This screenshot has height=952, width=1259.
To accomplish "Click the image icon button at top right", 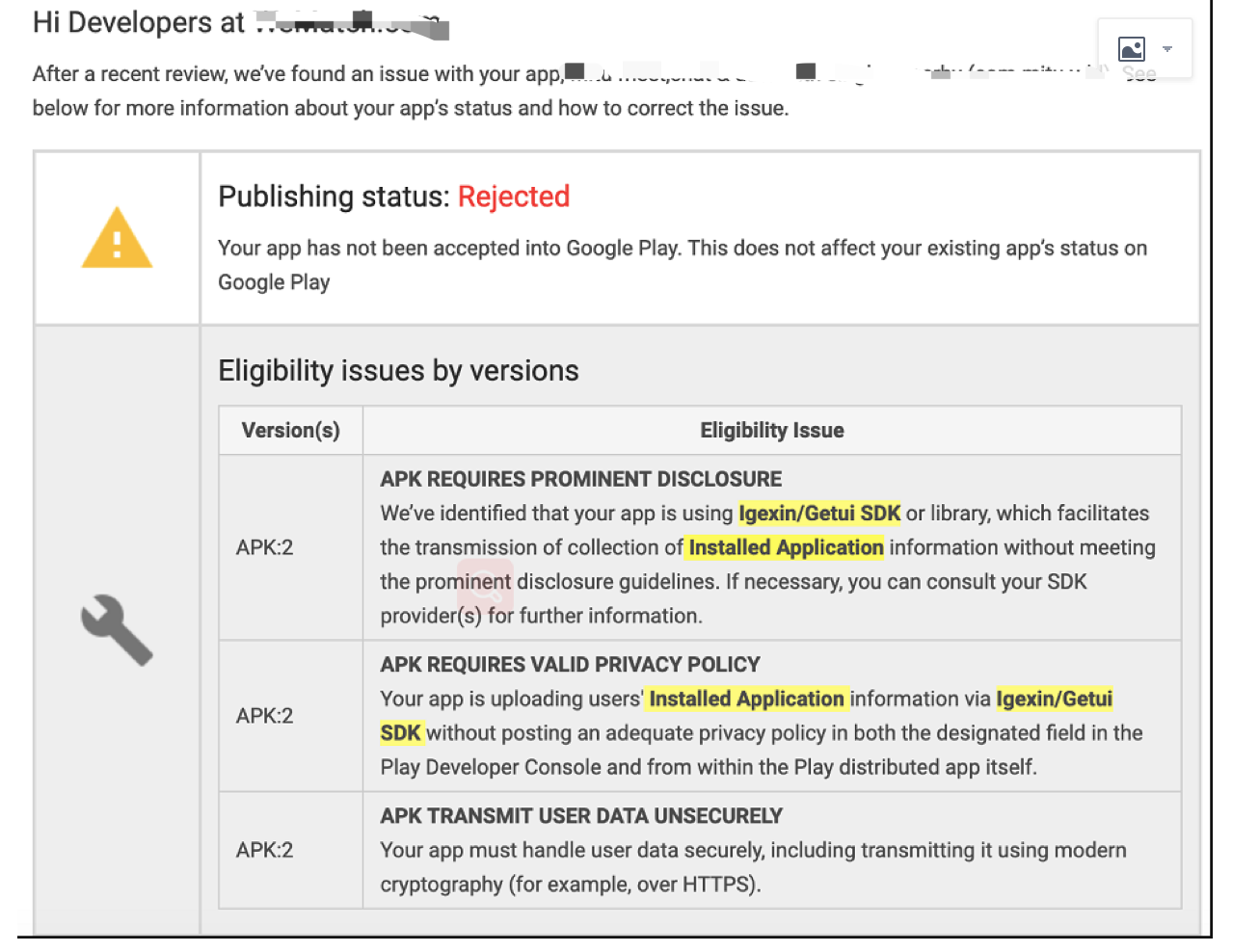I will (x=1131, y=48).
